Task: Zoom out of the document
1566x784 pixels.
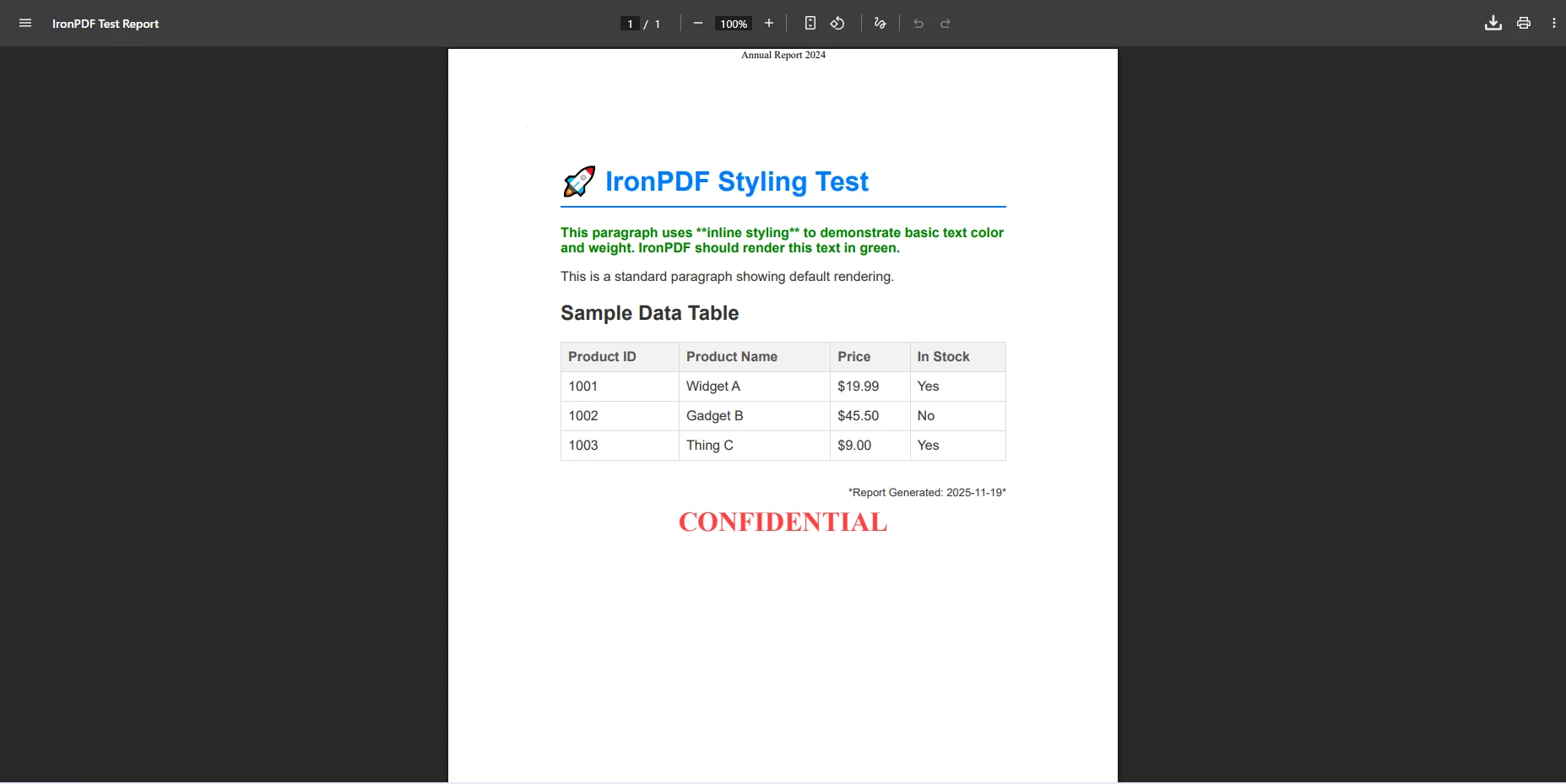Action: pos(697,23)
